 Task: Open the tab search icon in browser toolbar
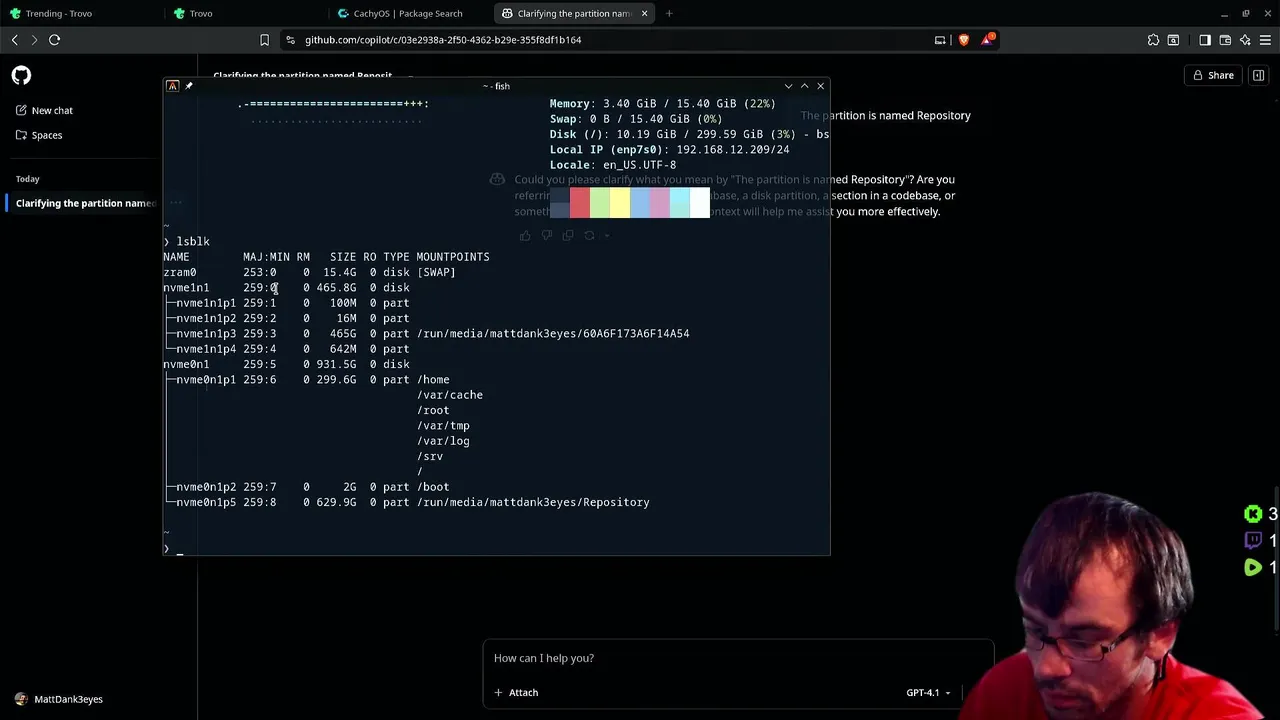[x=1173, y=40]
